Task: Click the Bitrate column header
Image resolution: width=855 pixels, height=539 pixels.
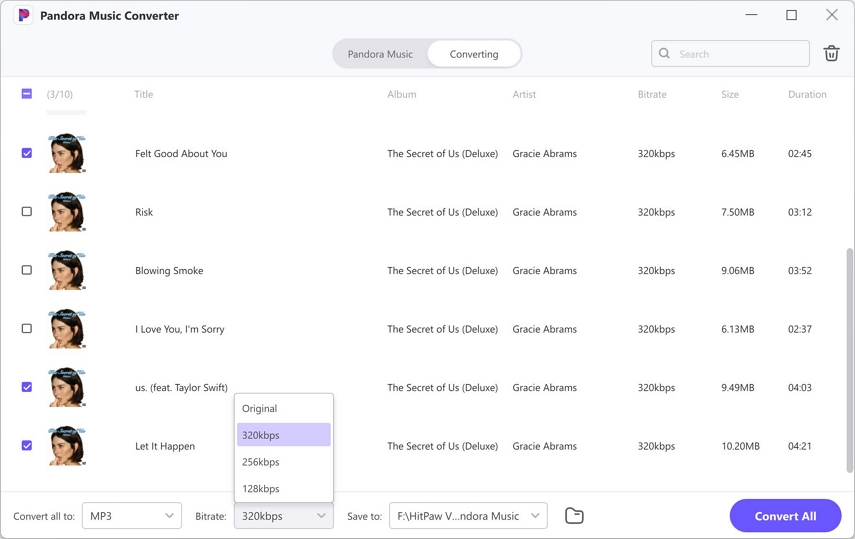Action: click(652, 94)
